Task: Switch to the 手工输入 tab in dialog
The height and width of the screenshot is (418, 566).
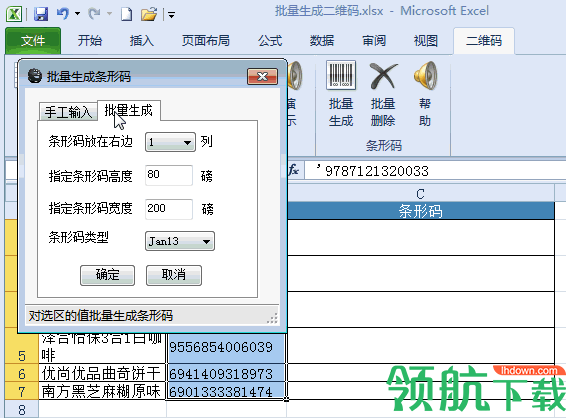Action: 68,112
